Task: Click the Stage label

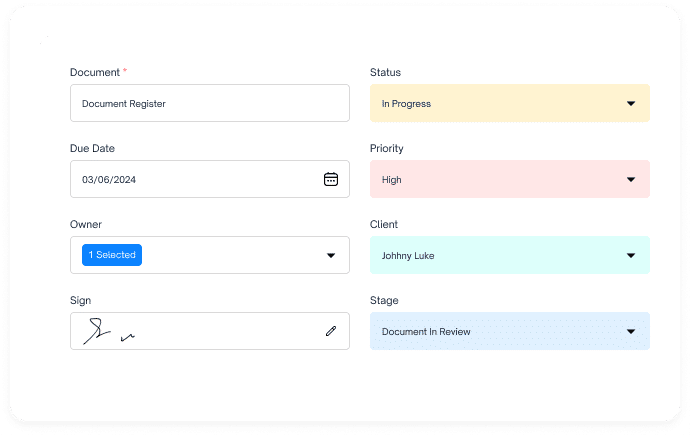Action: click(384, 301)
